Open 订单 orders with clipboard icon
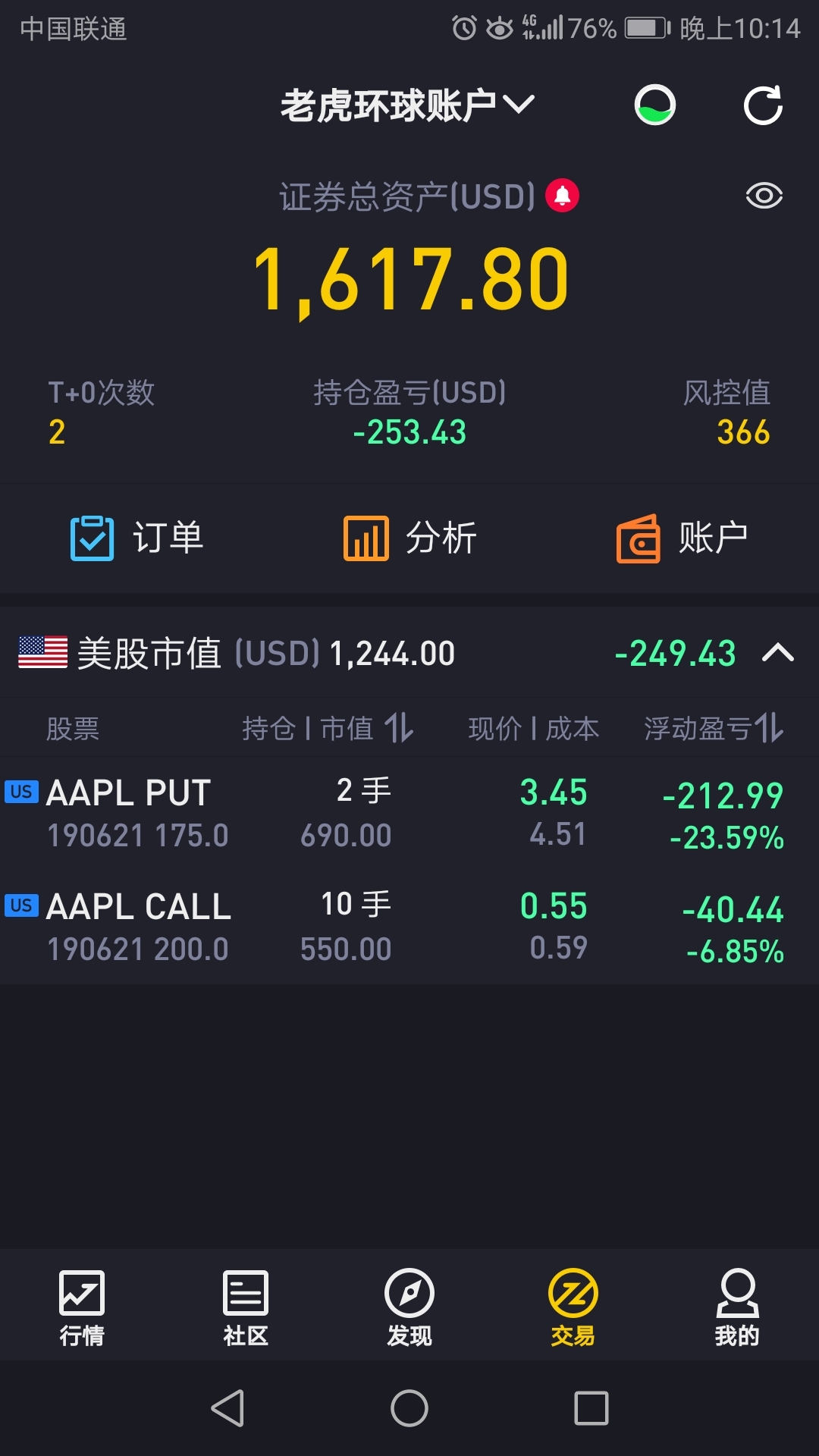 click(136, 538)
